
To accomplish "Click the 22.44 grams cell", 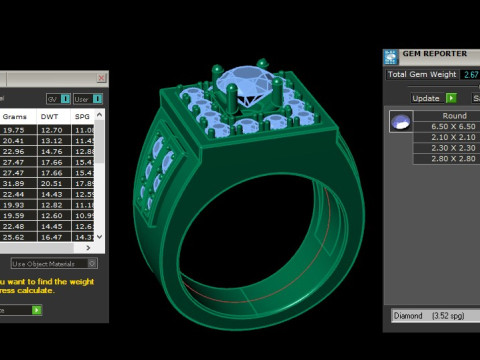I will [18, 194].
